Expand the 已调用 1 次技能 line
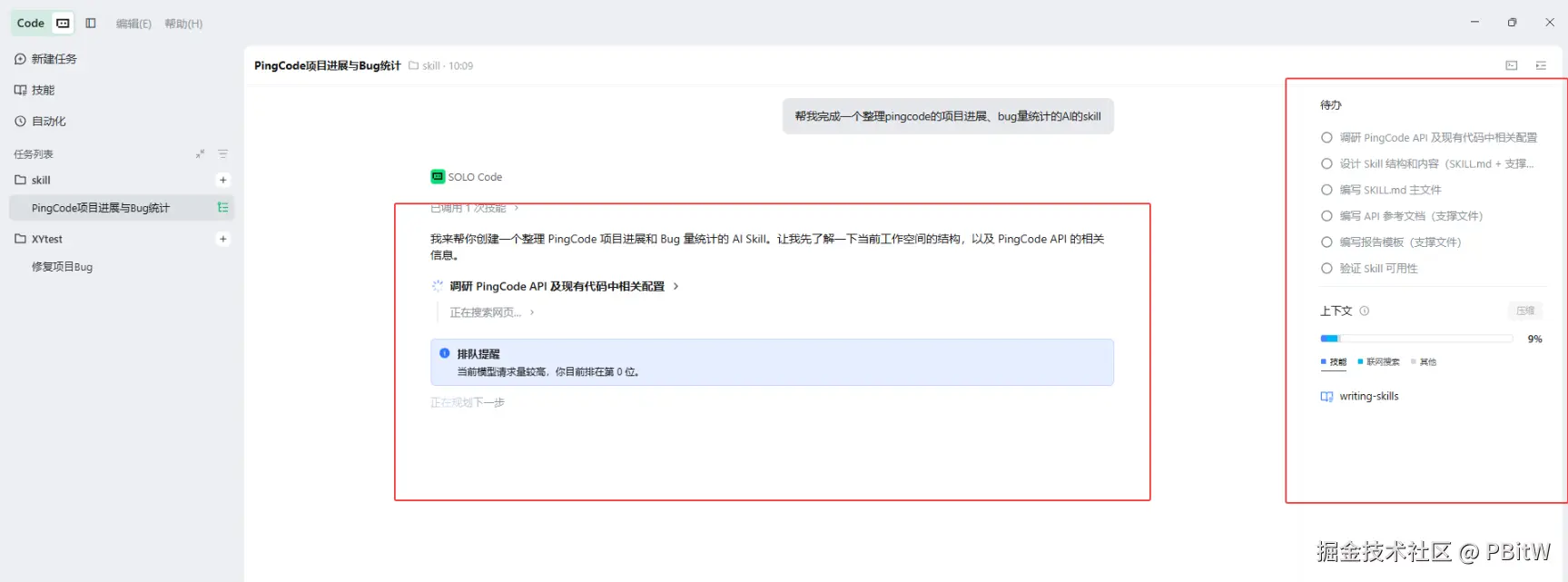The height and width of the screenshot is (582, 1568). point(474,209)
